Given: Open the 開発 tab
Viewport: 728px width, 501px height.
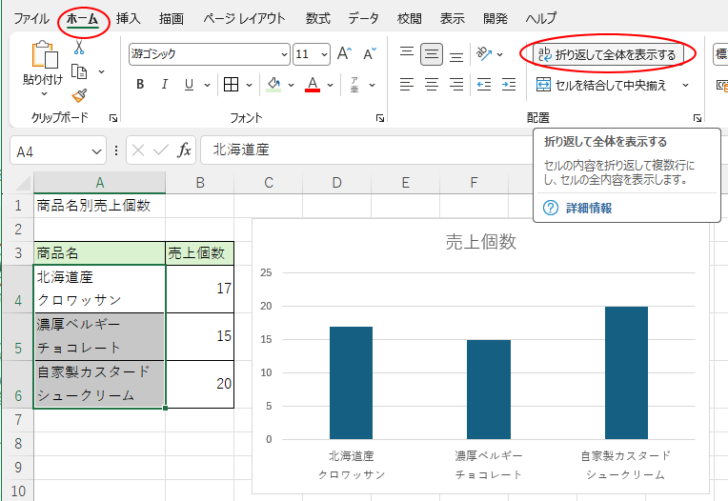Looking at the screenshot, I should 495,19.
